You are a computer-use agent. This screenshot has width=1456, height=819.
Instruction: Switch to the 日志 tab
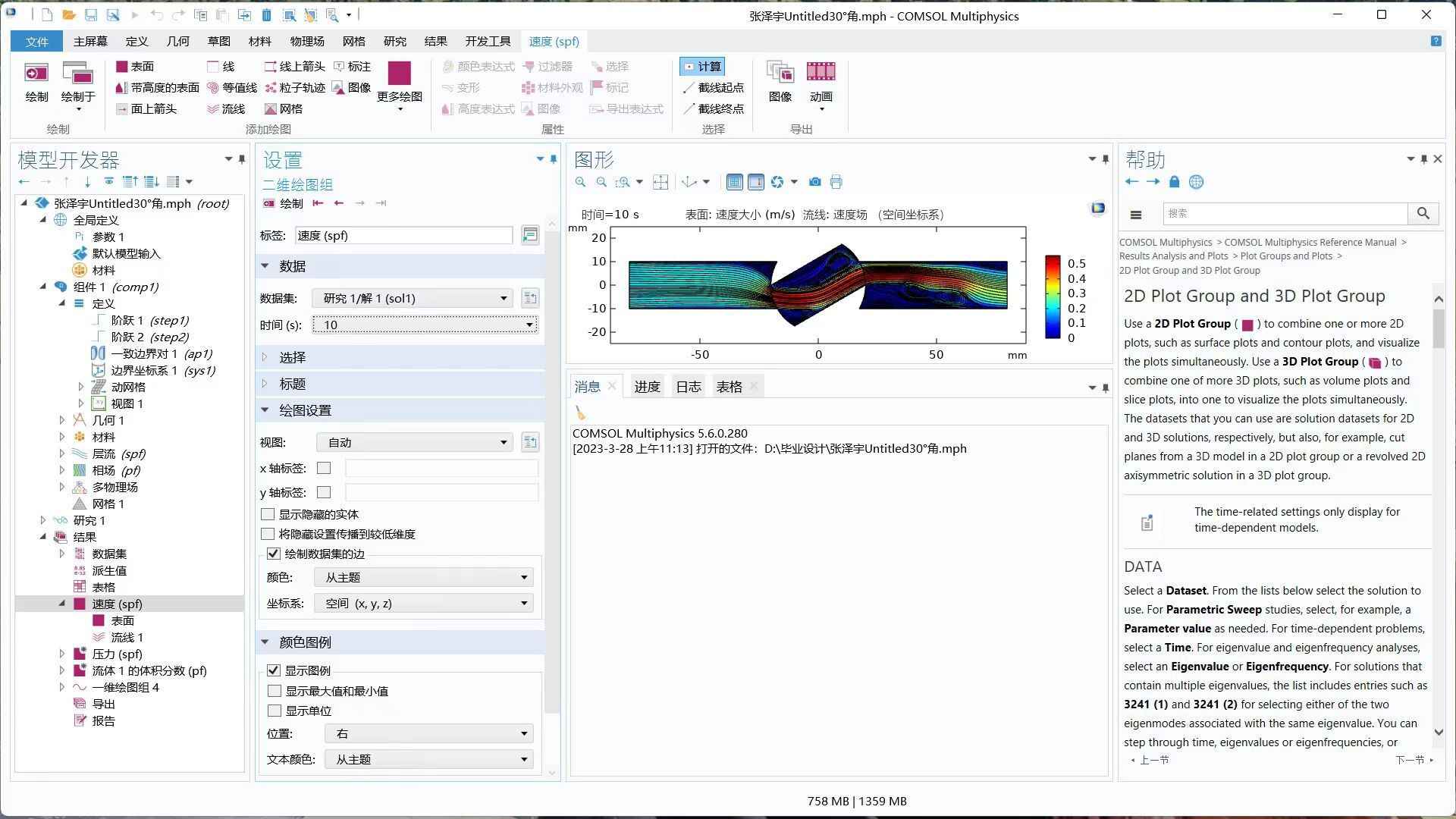tap(688, 387)
